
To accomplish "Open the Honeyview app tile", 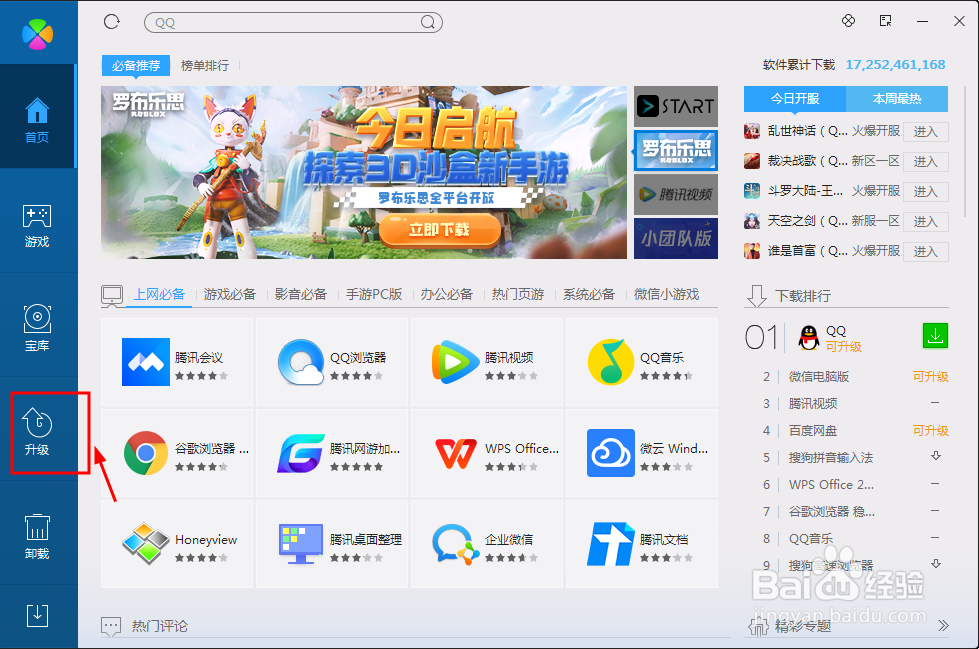I will point(177,544).
